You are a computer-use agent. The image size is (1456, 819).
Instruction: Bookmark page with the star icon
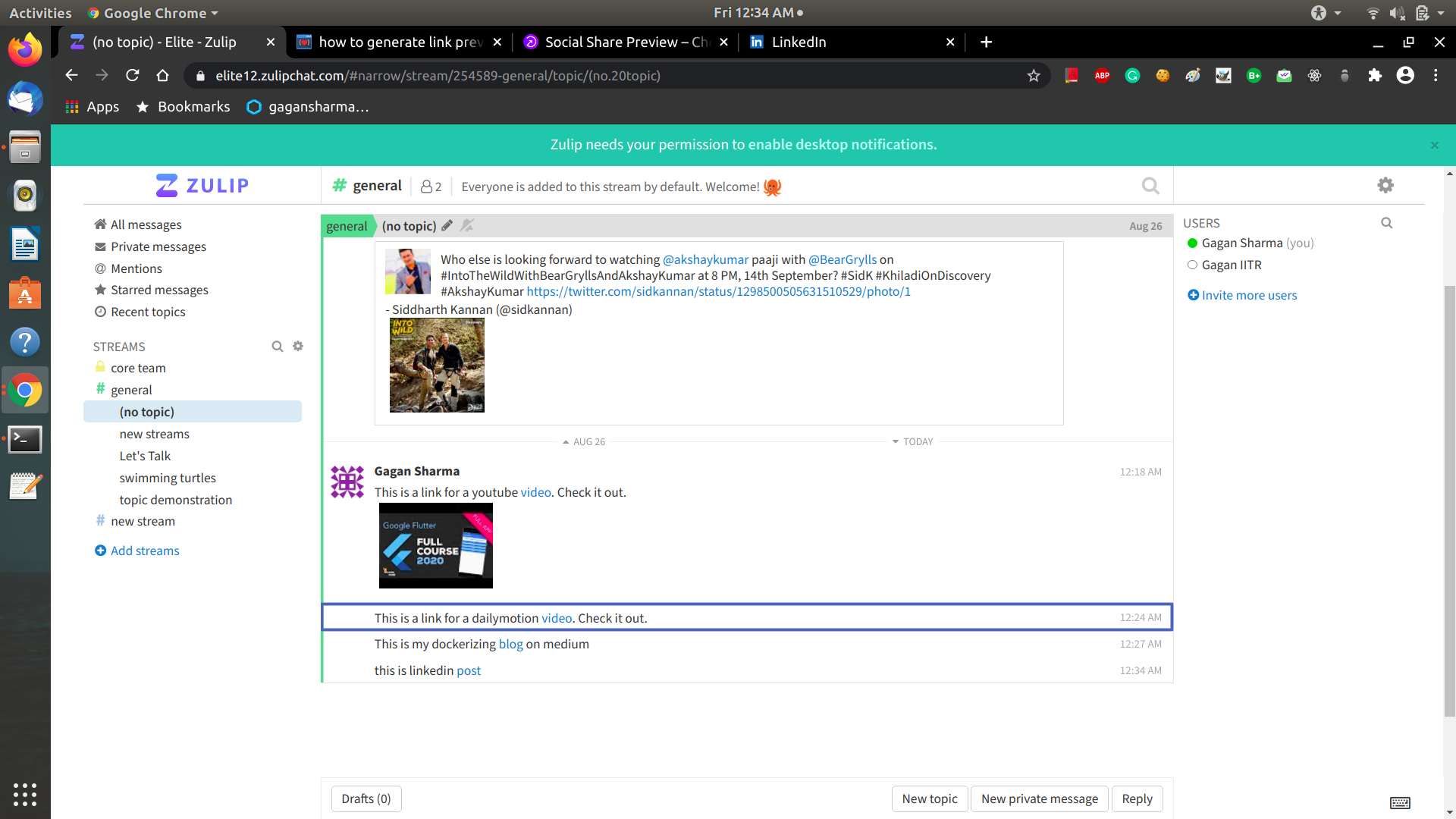1033,75
